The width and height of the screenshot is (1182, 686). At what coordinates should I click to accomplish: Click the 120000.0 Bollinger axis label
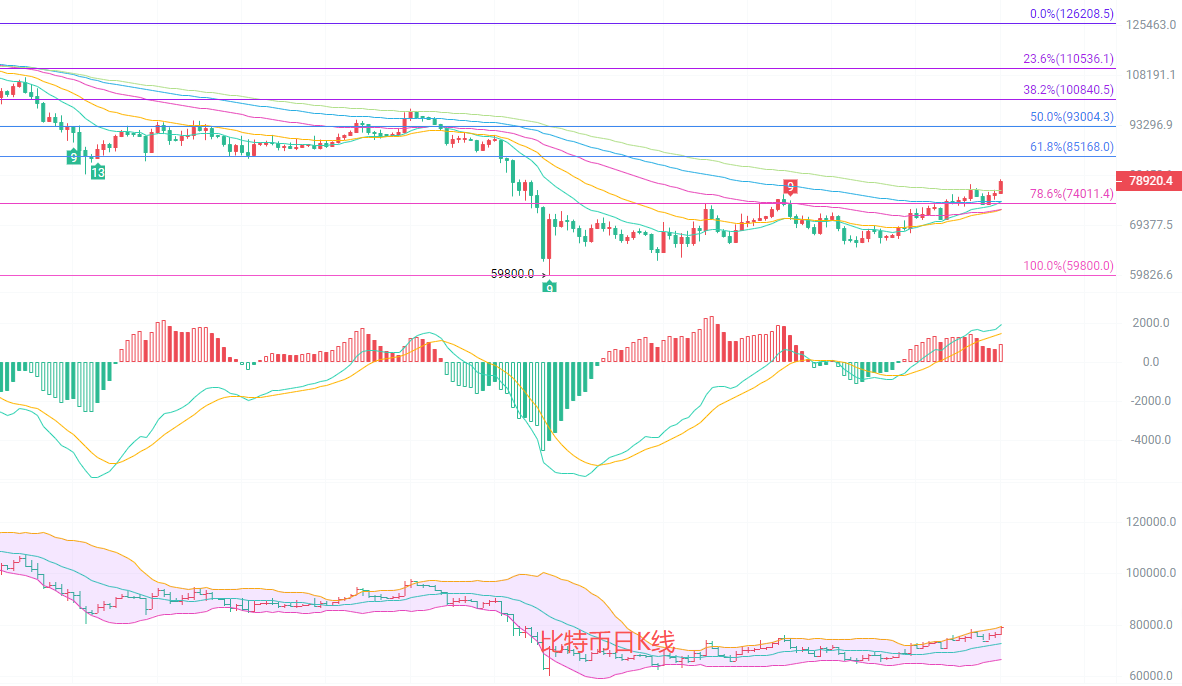pos(1146,522)
